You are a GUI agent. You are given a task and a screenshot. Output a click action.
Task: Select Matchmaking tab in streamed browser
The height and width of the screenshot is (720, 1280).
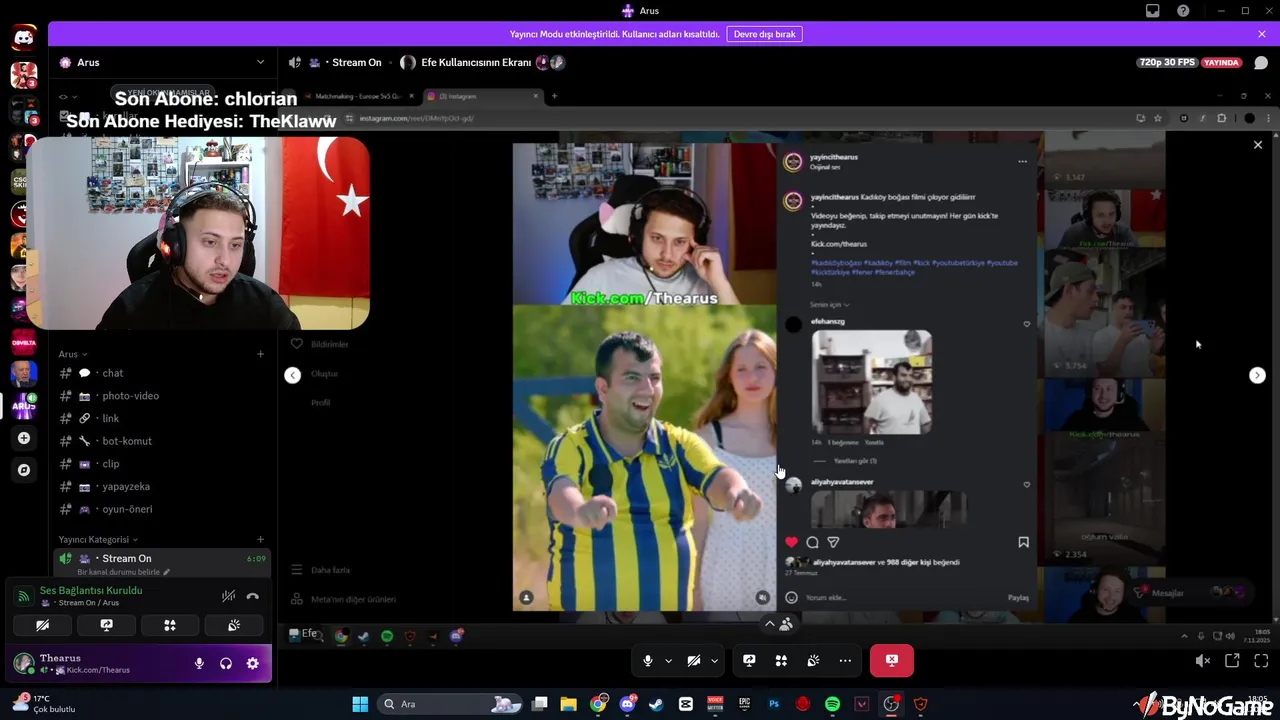pos(357,96)
